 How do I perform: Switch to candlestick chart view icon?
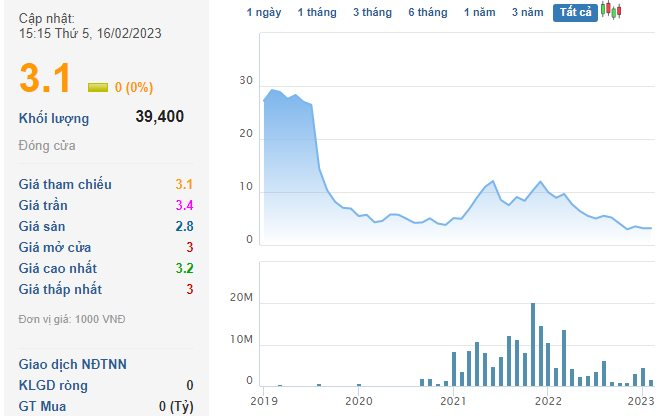click(x=610, y=12)
